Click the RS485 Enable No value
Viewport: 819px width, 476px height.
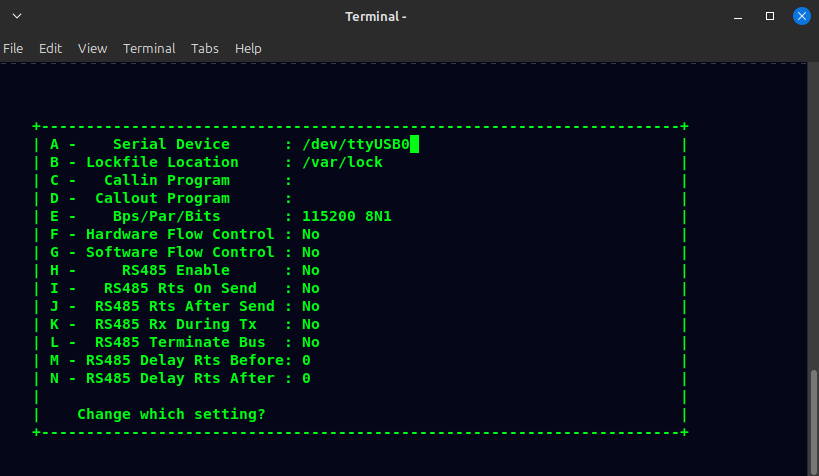(x=311, y=271)
